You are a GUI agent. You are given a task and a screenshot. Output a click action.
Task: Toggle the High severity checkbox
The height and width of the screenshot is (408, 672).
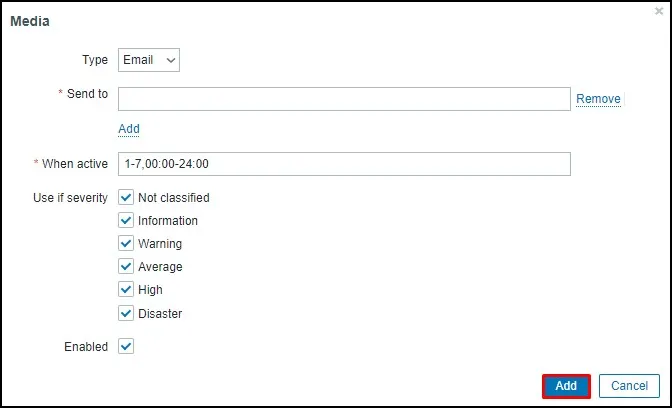pos(126,290)
